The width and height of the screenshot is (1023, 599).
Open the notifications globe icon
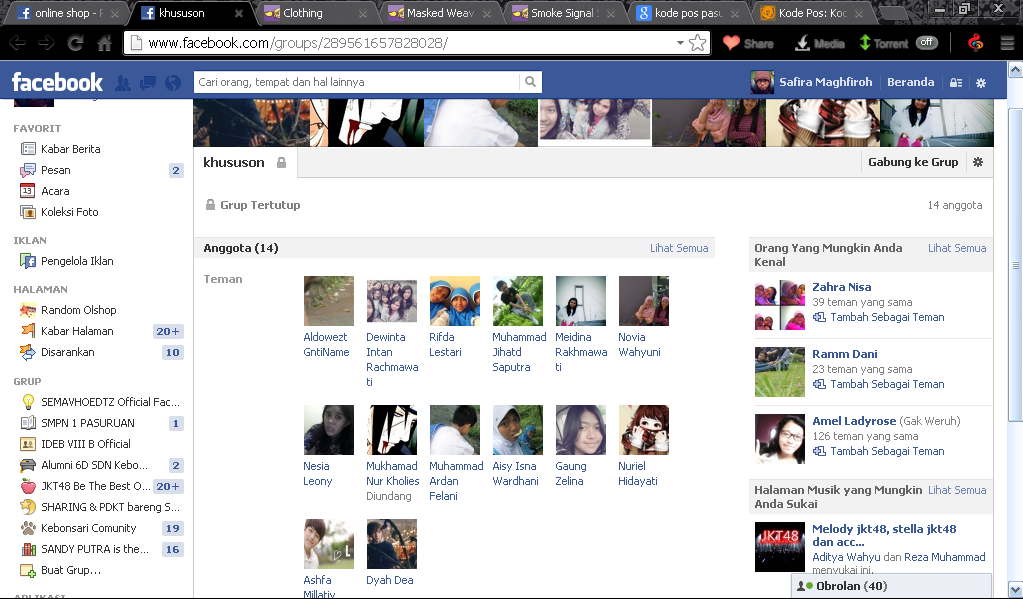point(173,83)
